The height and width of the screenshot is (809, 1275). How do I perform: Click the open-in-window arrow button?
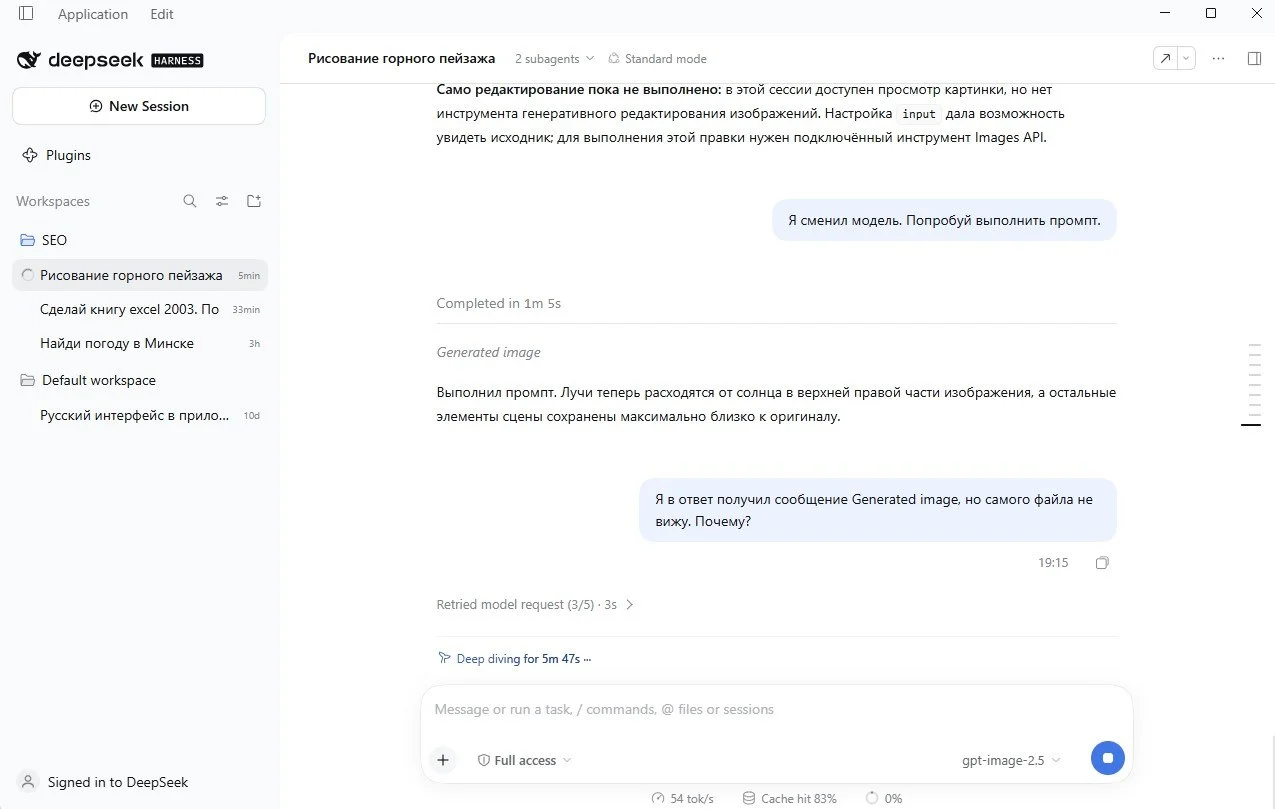coord(1165,58)
